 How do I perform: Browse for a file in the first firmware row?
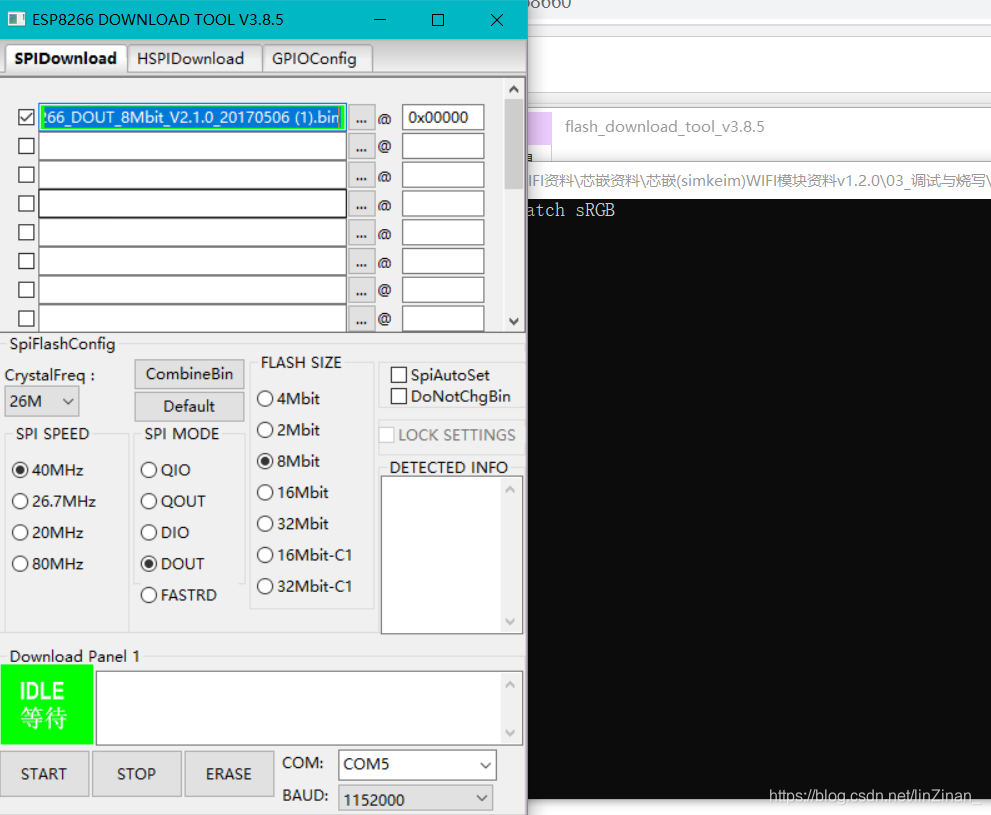coord(362,118)
